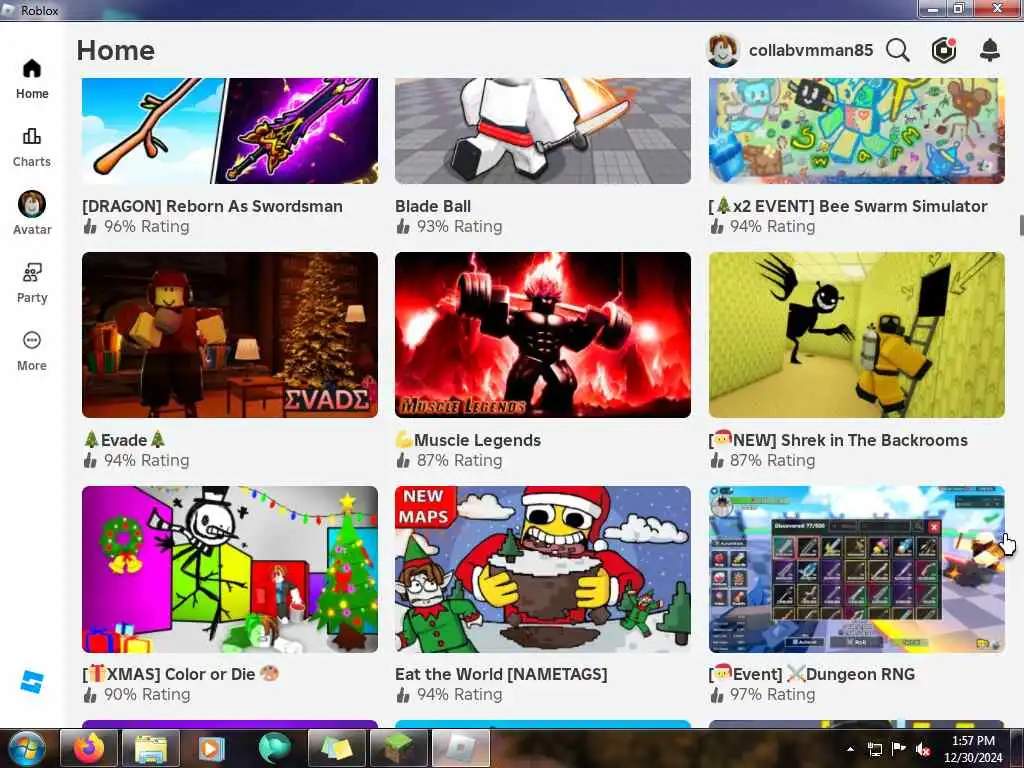Viewport: 1024px width, 768px height.
Task: Click Muscle Legends '87% Rating' text
Action: [460, 460]
